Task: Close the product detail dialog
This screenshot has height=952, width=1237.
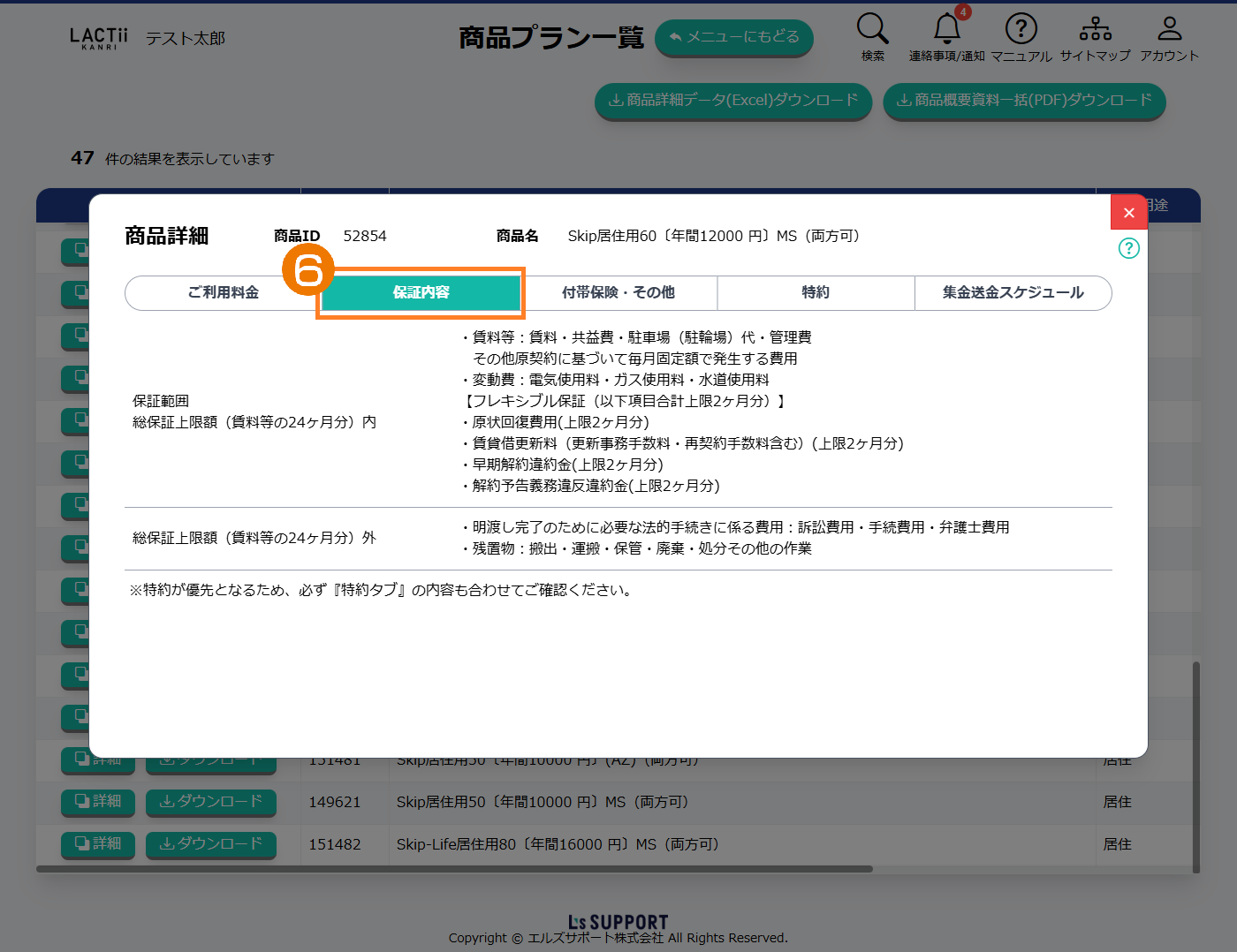Action: [x=1128, y=212]
